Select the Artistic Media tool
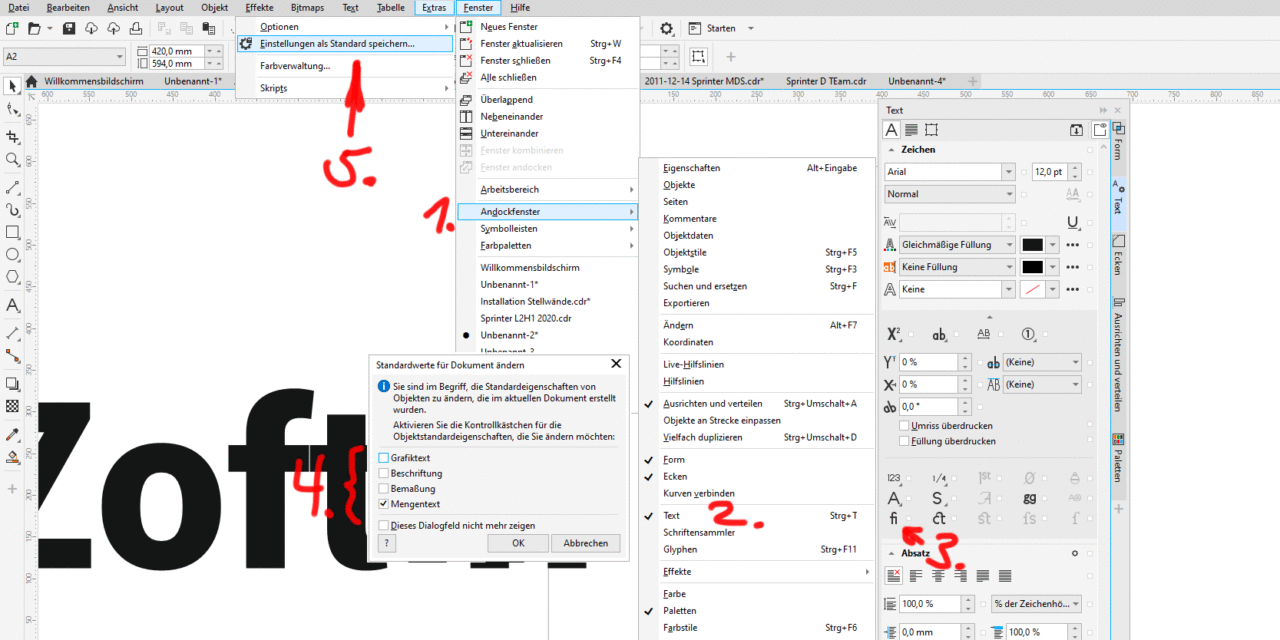This screenshot has width=1280, height=640. [12, 210]
